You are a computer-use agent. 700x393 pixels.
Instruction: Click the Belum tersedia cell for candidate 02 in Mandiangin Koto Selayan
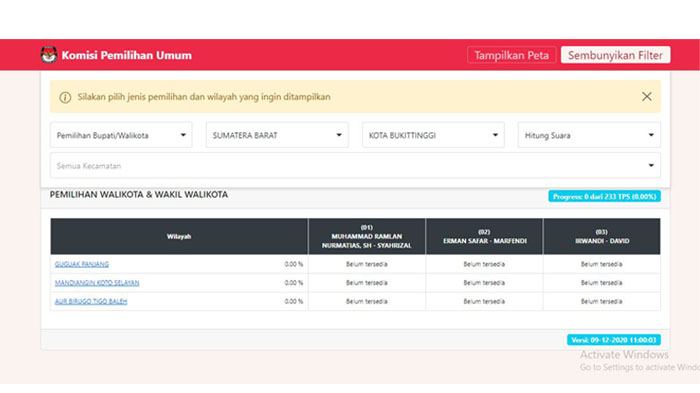click(484, 283)
